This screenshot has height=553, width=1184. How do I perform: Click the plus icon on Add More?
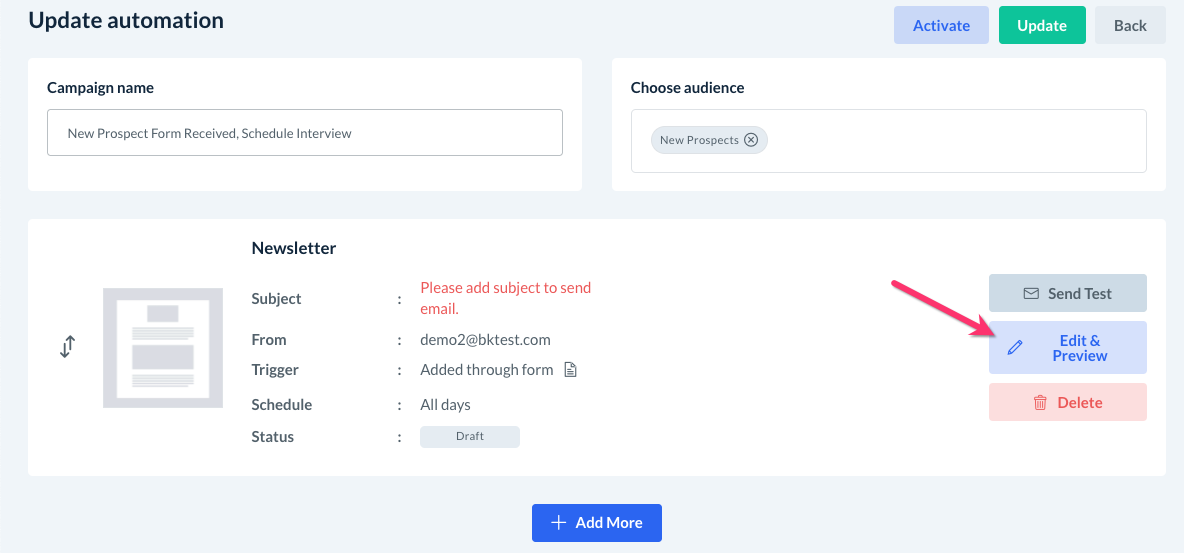tap(559, 523)
